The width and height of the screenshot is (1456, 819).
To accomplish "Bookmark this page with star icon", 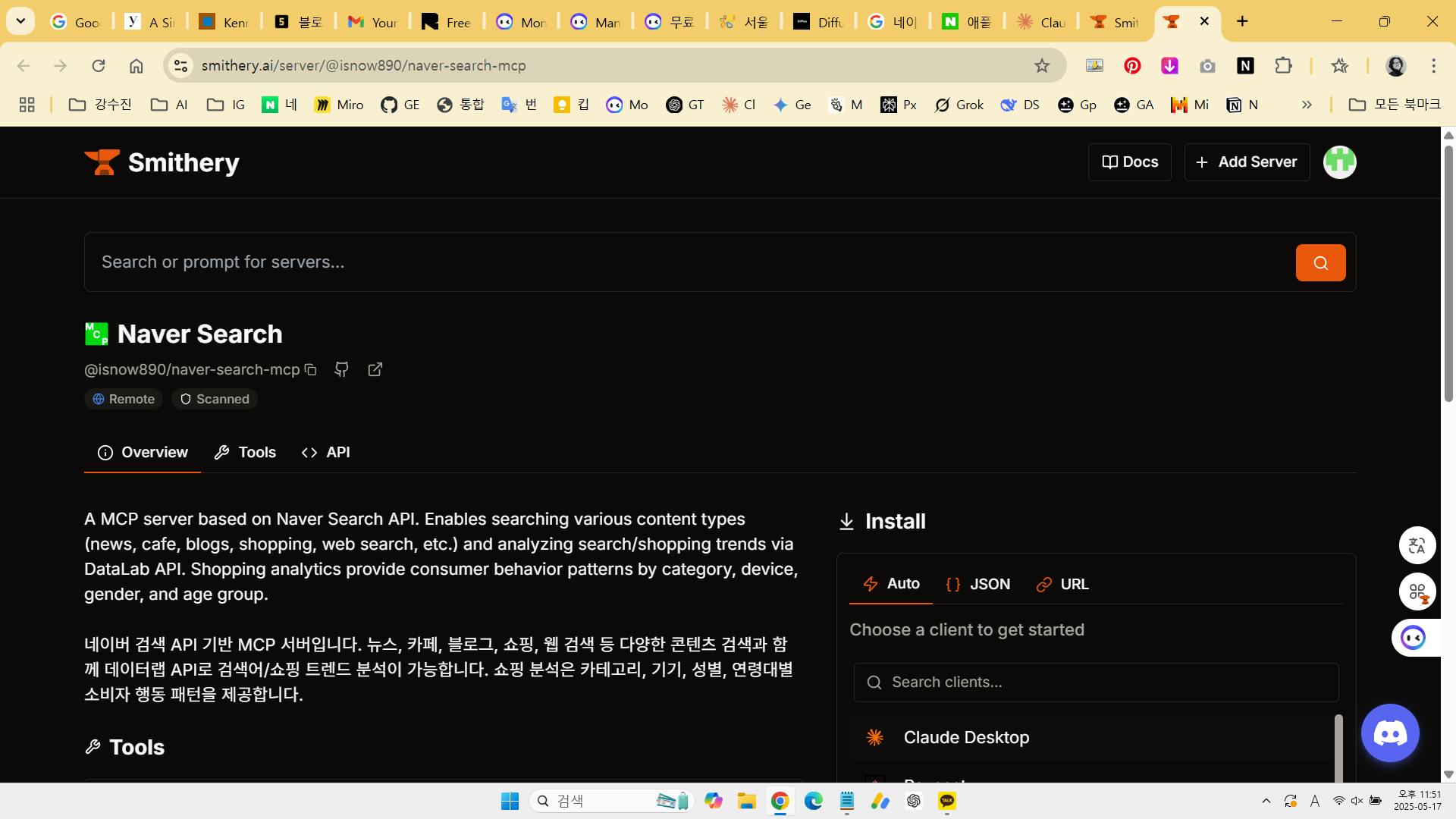I will click(x=1042, y=66).
